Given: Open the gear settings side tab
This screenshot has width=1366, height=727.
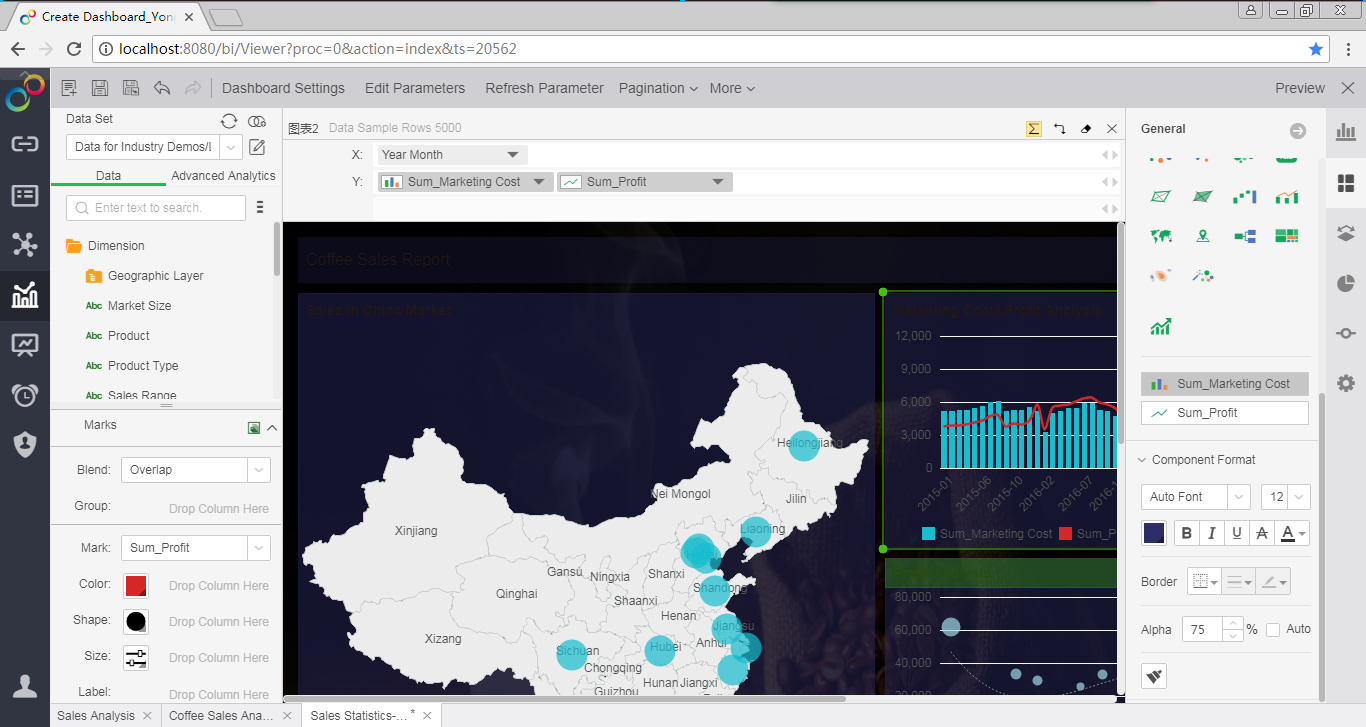Looking at the screenshot, I should [x=1346, y=383].
